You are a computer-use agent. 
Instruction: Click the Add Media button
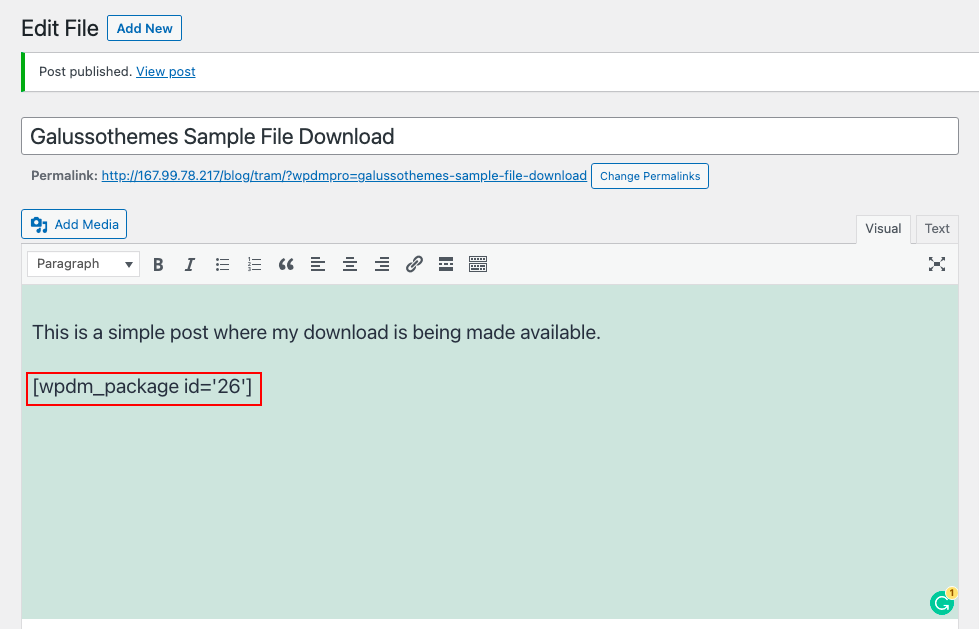[74, 224]
